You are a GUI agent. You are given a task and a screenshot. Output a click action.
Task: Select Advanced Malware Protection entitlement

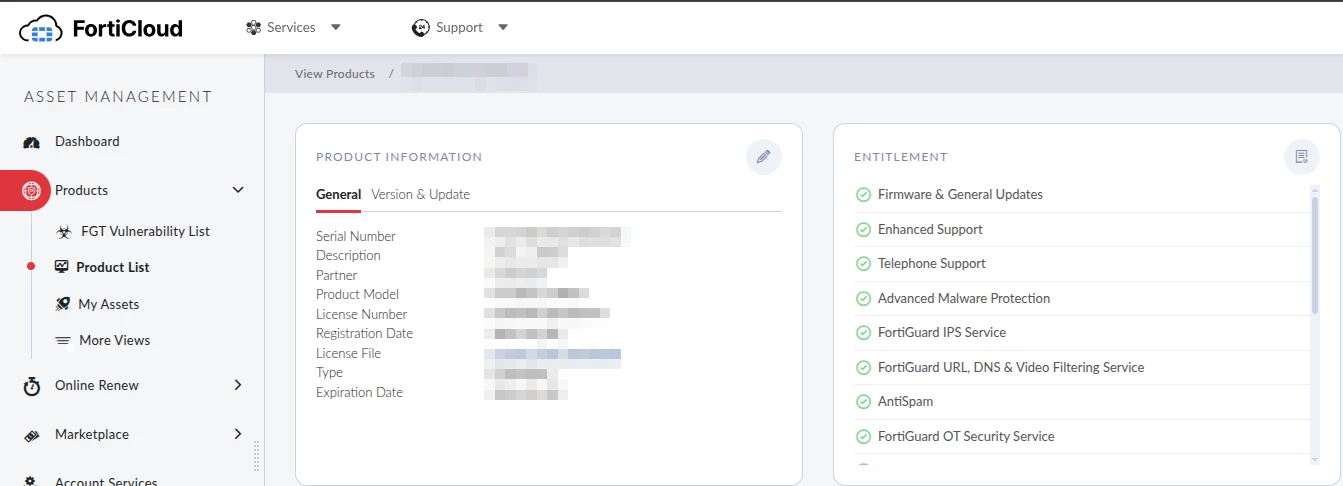(x=964, y=298)
